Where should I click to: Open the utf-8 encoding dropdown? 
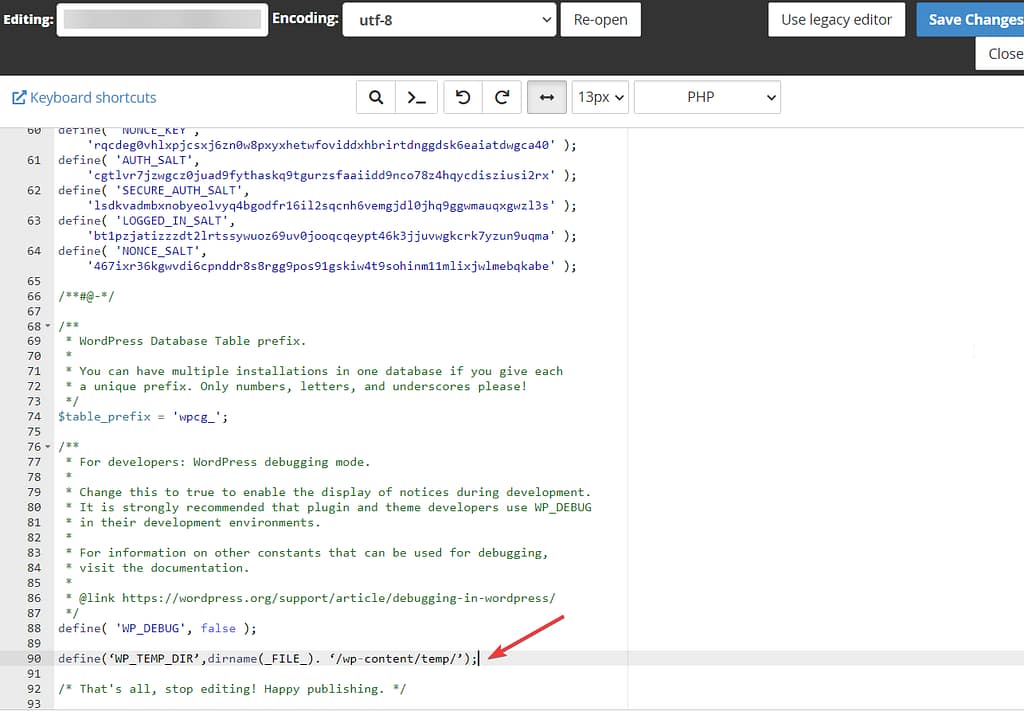coord(448,19)
